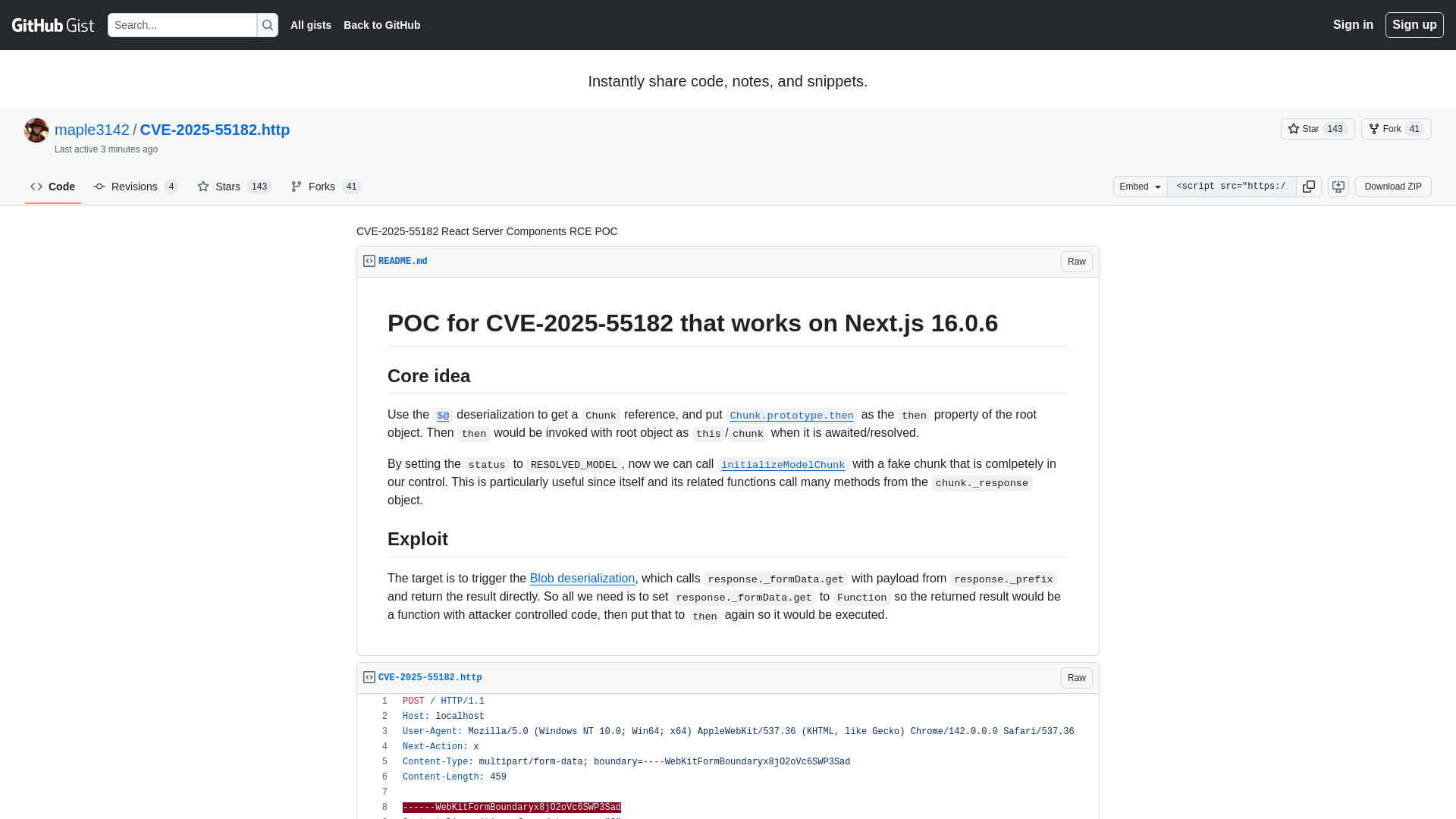Select Back to GitHub
This screenshot has height=819, width=1456.
click(x=381, y=25)
